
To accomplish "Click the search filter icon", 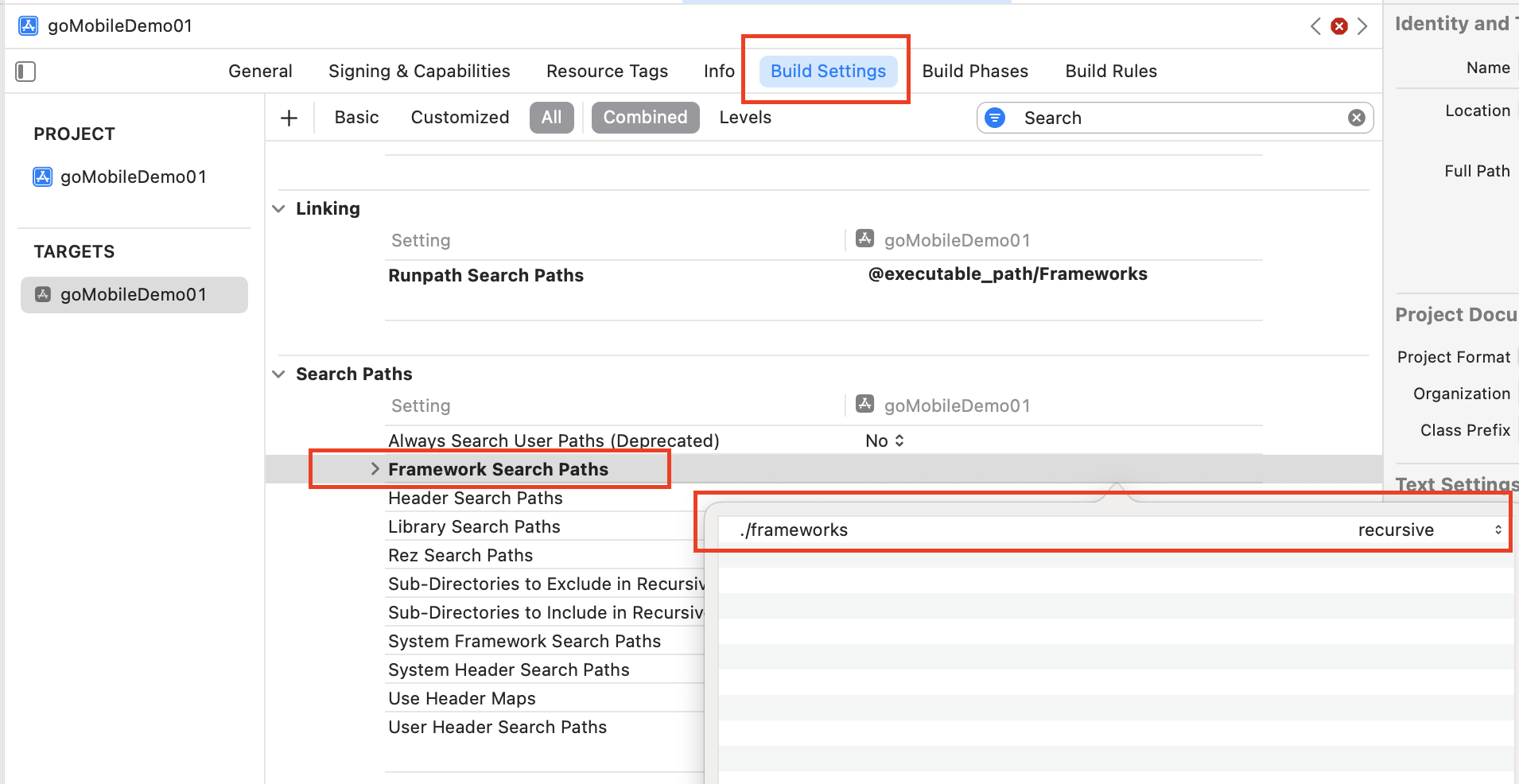I will point(995,118).
